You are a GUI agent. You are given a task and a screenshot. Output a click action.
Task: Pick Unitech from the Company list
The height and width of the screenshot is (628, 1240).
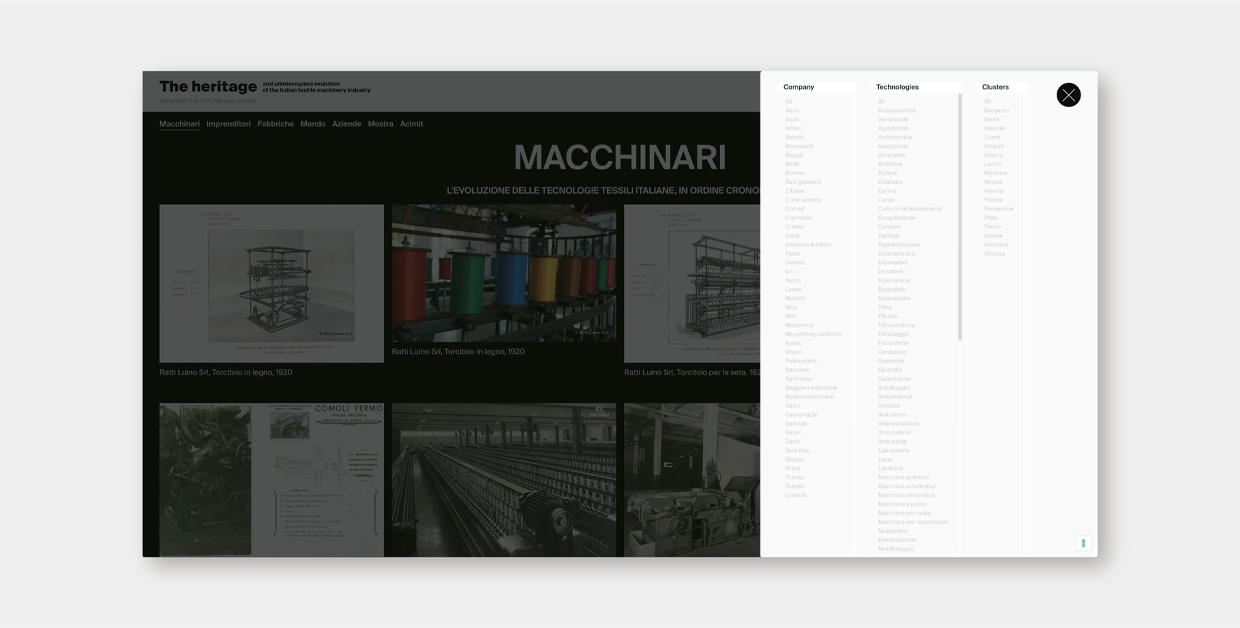pos(795,495)
